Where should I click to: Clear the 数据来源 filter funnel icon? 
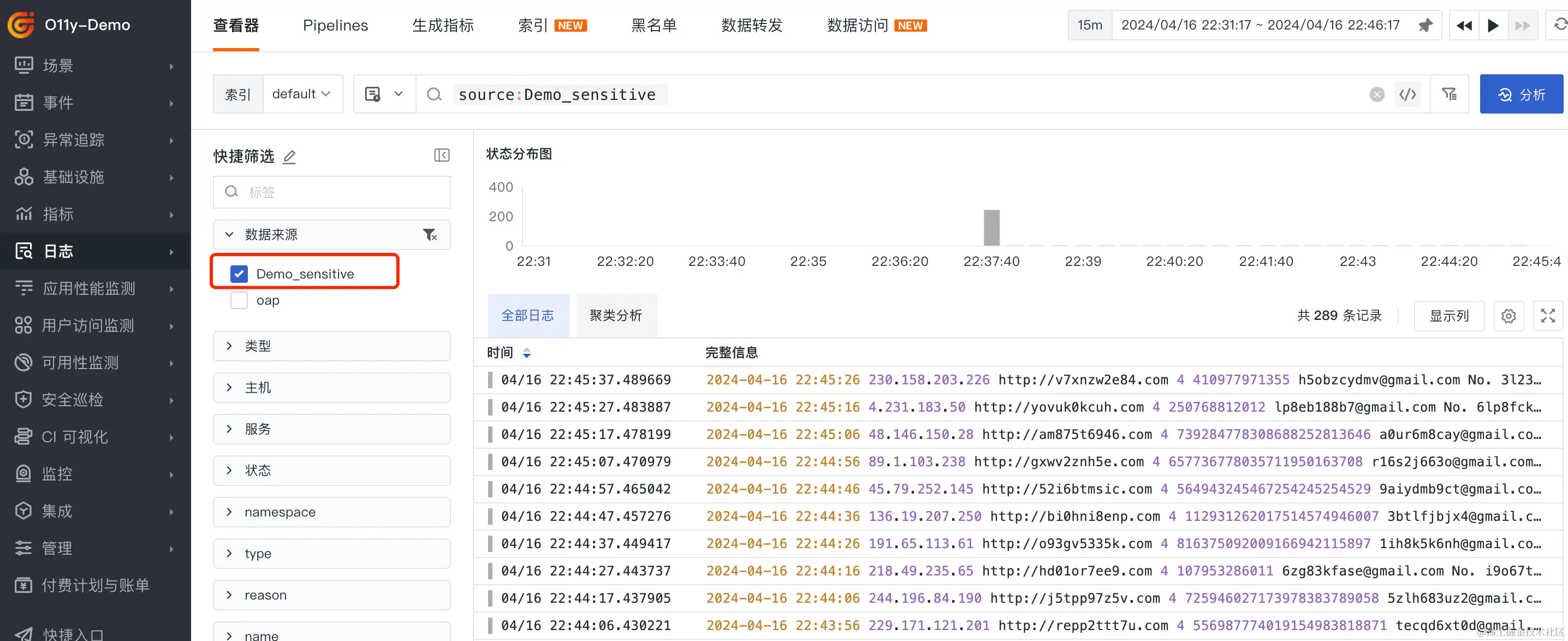pos(430,235)
